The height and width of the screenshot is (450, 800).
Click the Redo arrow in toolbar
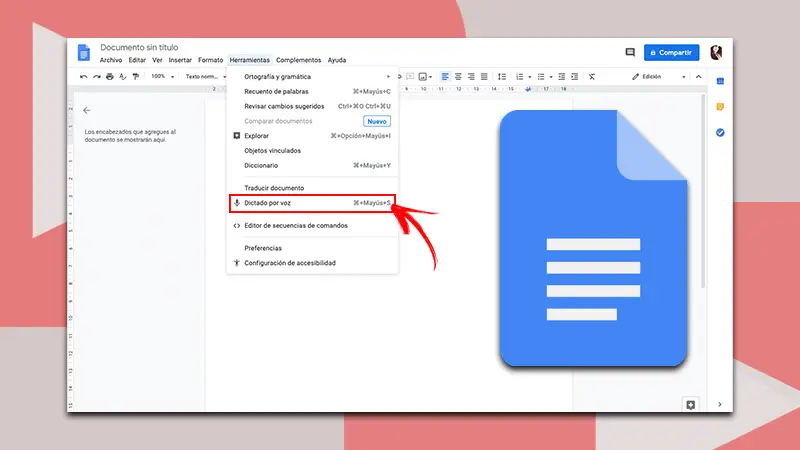click(96, 77)
